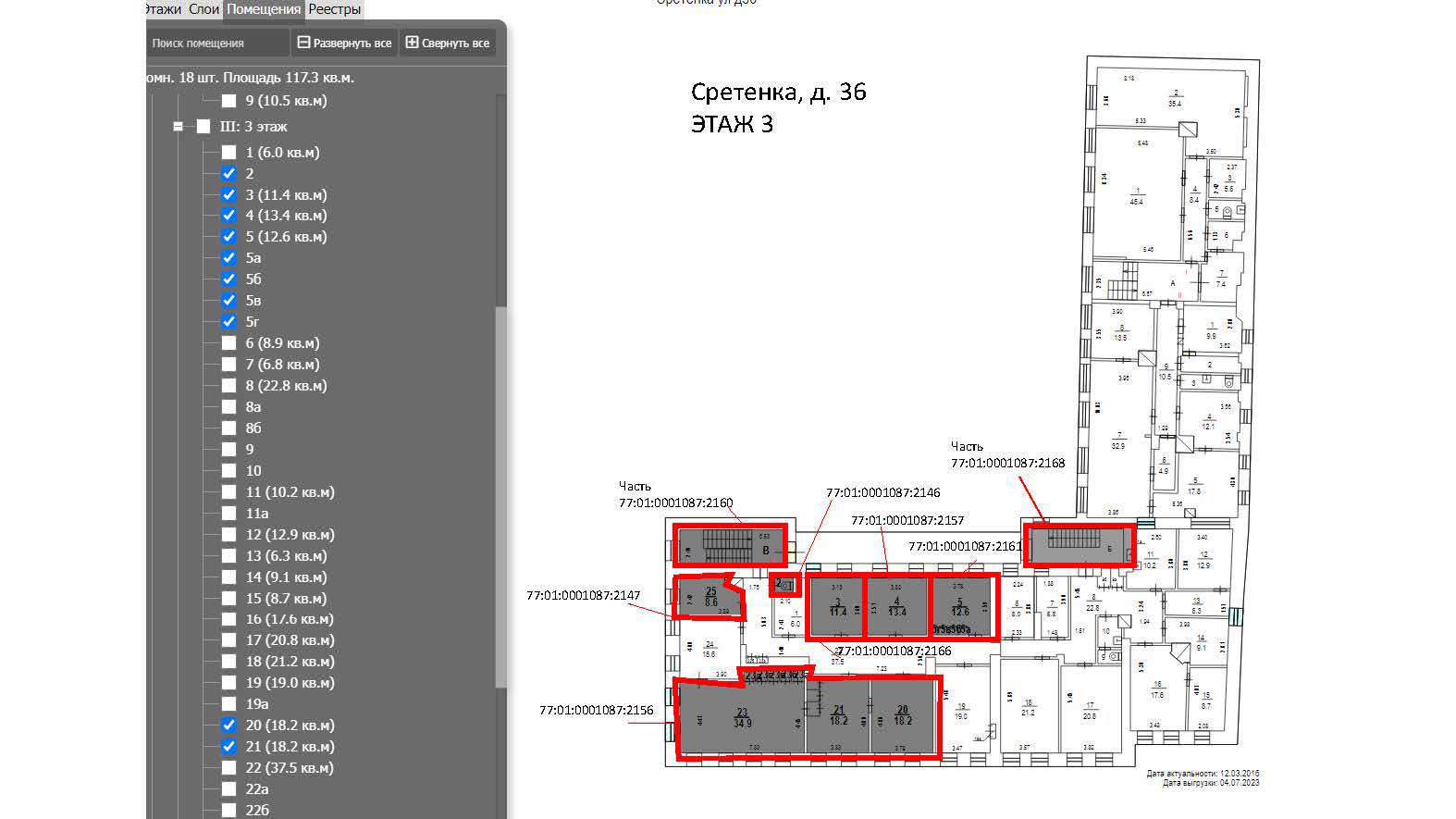Tick the checkbox for 7 (6.8 кв.м)
The width and height of the screenshot is (1456, 819).
coord(228,365)
